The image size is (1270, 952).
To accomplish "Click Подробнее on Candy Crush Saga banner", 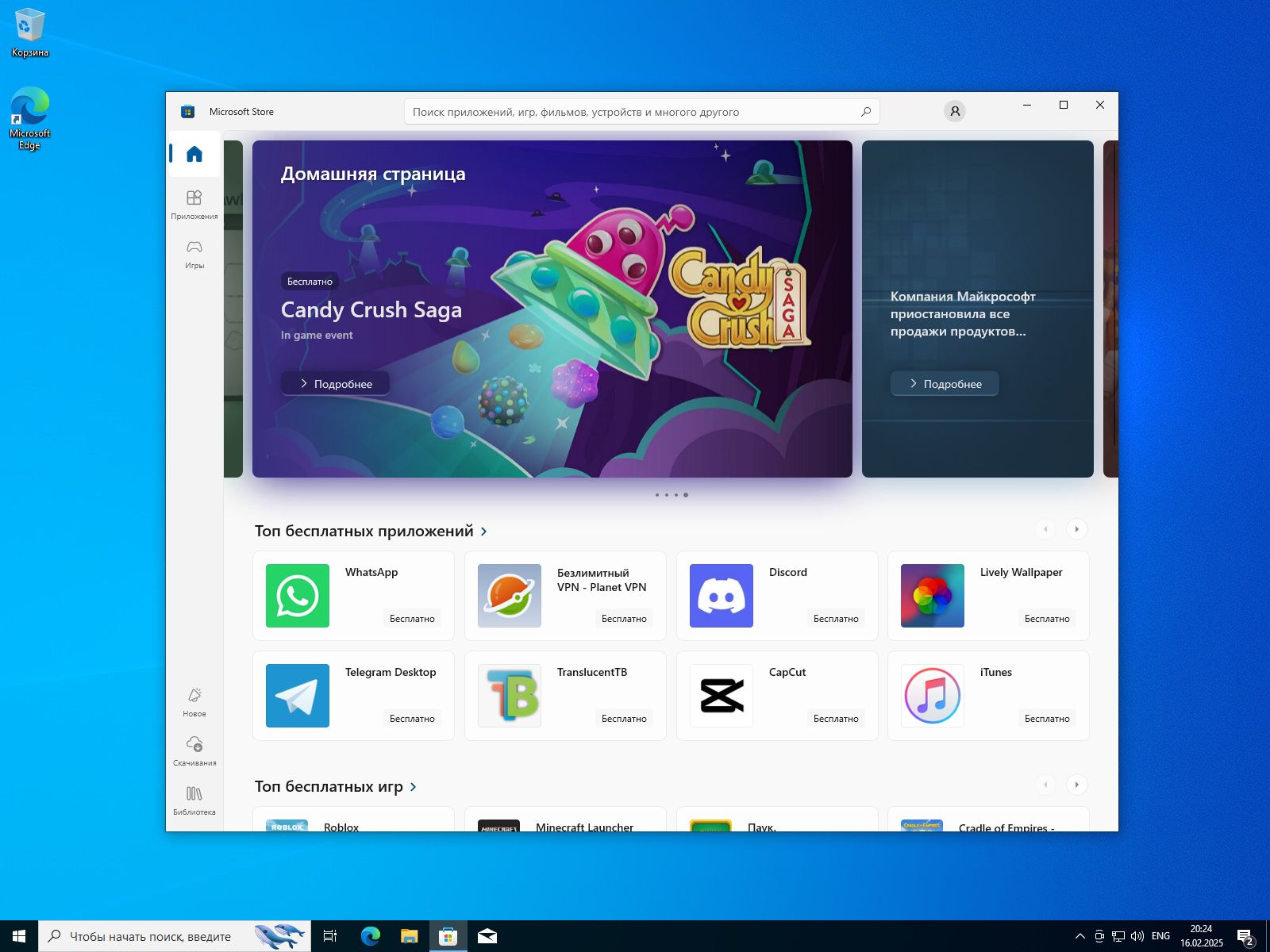I will (335, 383).
